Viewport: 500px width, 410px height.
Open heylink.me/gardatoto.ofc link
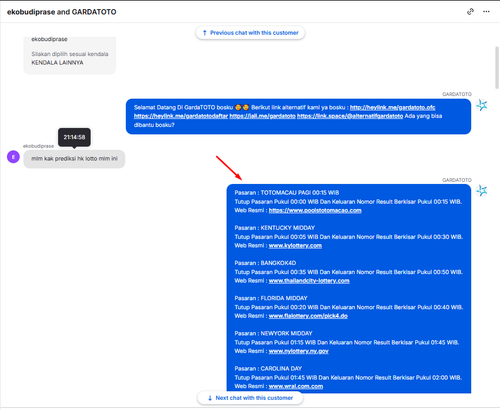point(392,107)
